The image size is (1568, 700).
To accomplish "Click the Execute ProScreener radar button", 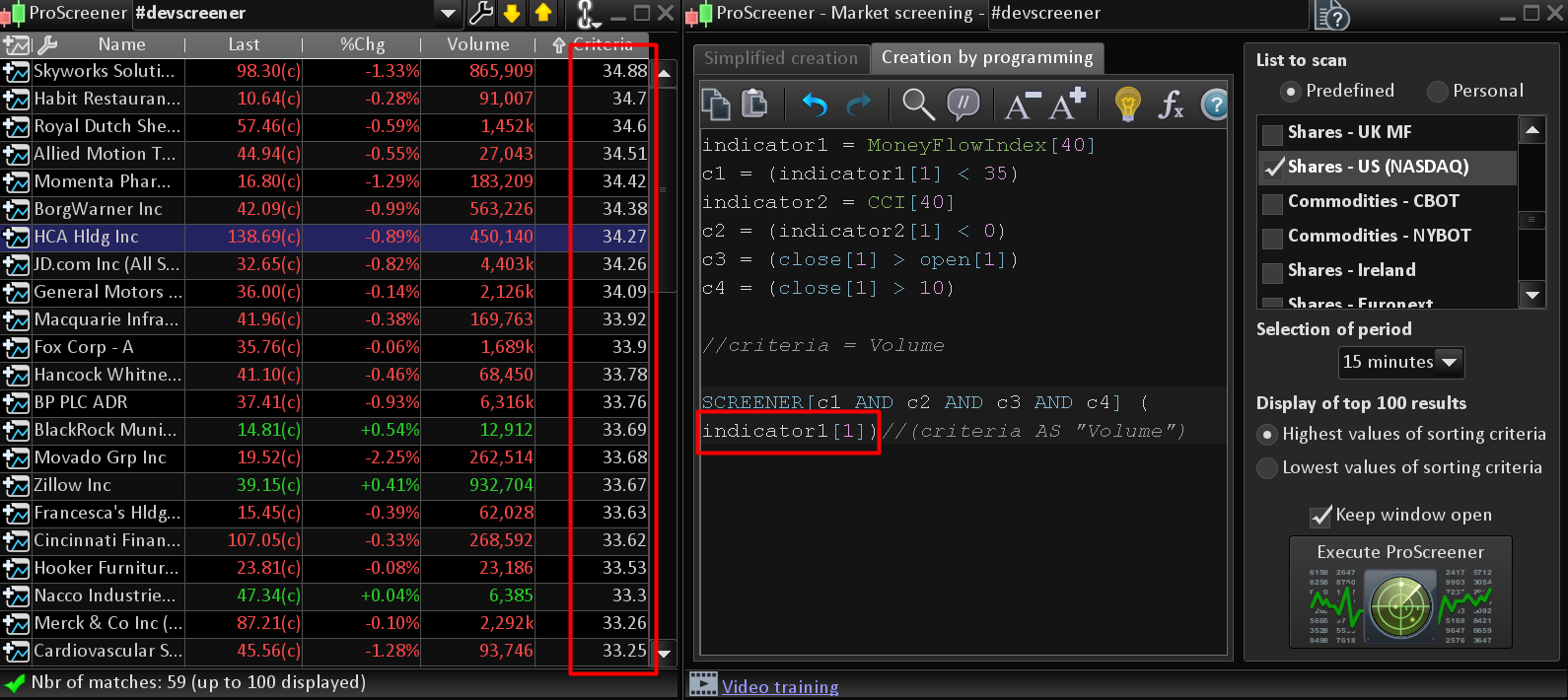I will tap(1400, 593).
